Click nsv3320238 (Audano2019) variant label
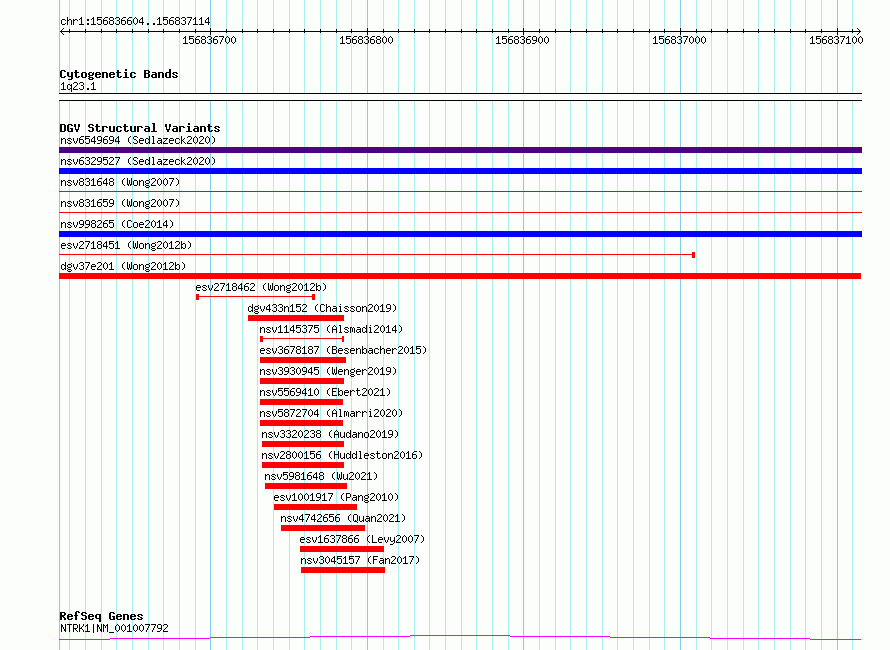Screen dimensions: 890x650 pos(330,434)
